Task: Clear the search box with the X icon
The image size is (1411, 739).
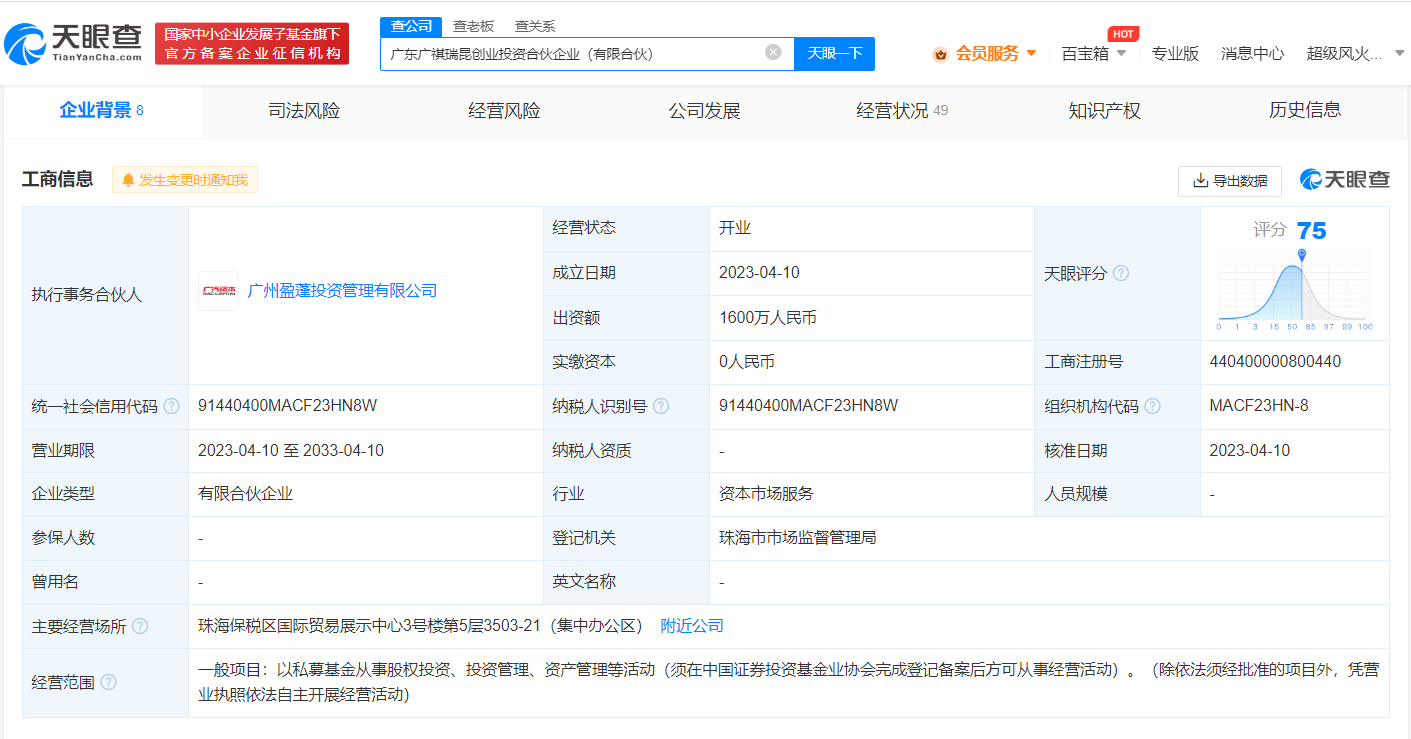Action: (x=773, y=52)
